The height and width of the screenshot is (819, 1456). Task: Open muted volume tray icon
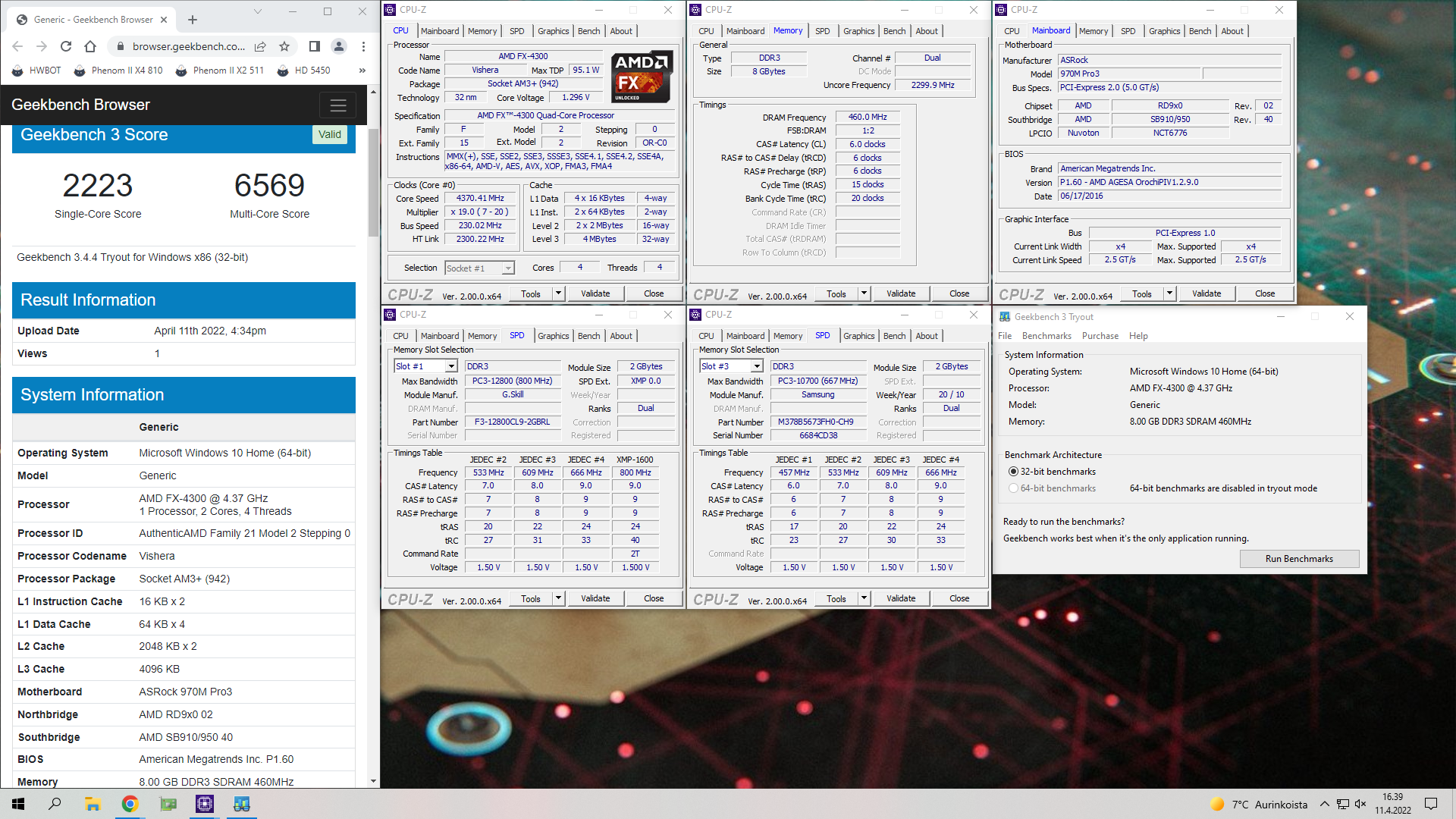[x=1360, y=804]
